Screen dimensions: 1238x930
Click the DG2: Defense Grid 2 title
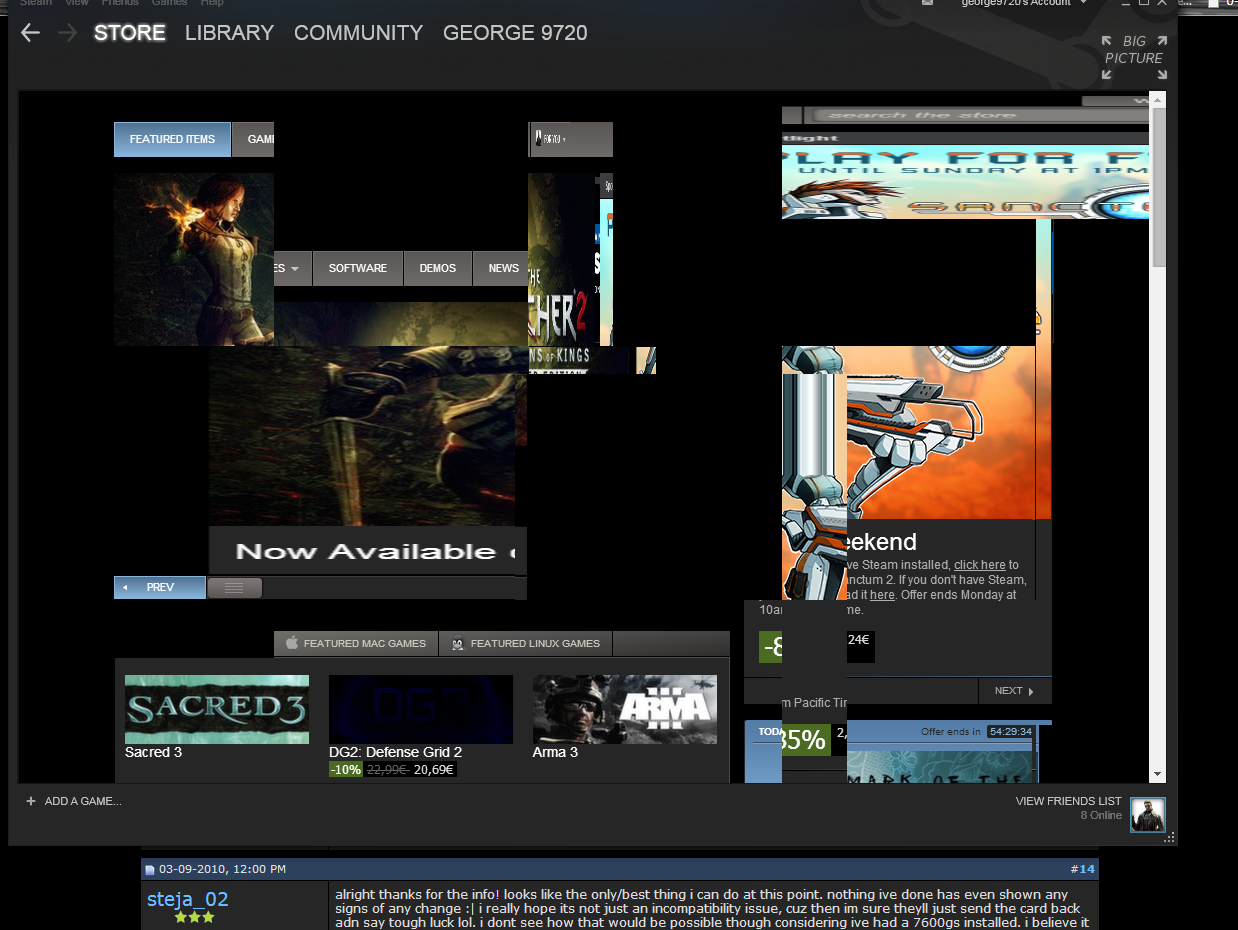coord(395,752)
